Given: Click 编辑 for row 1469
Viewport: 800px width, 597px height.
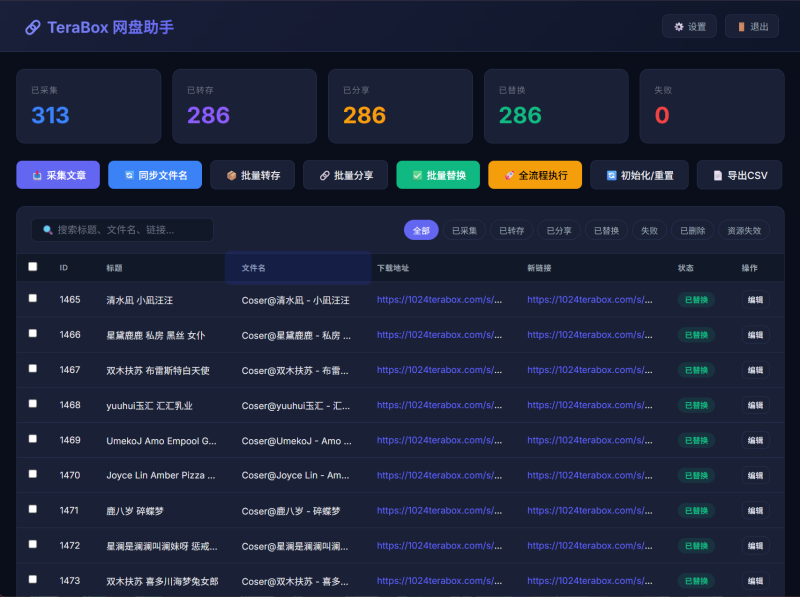Looking at the screenshot, I should pyautogui.click(x=756, y=440).
